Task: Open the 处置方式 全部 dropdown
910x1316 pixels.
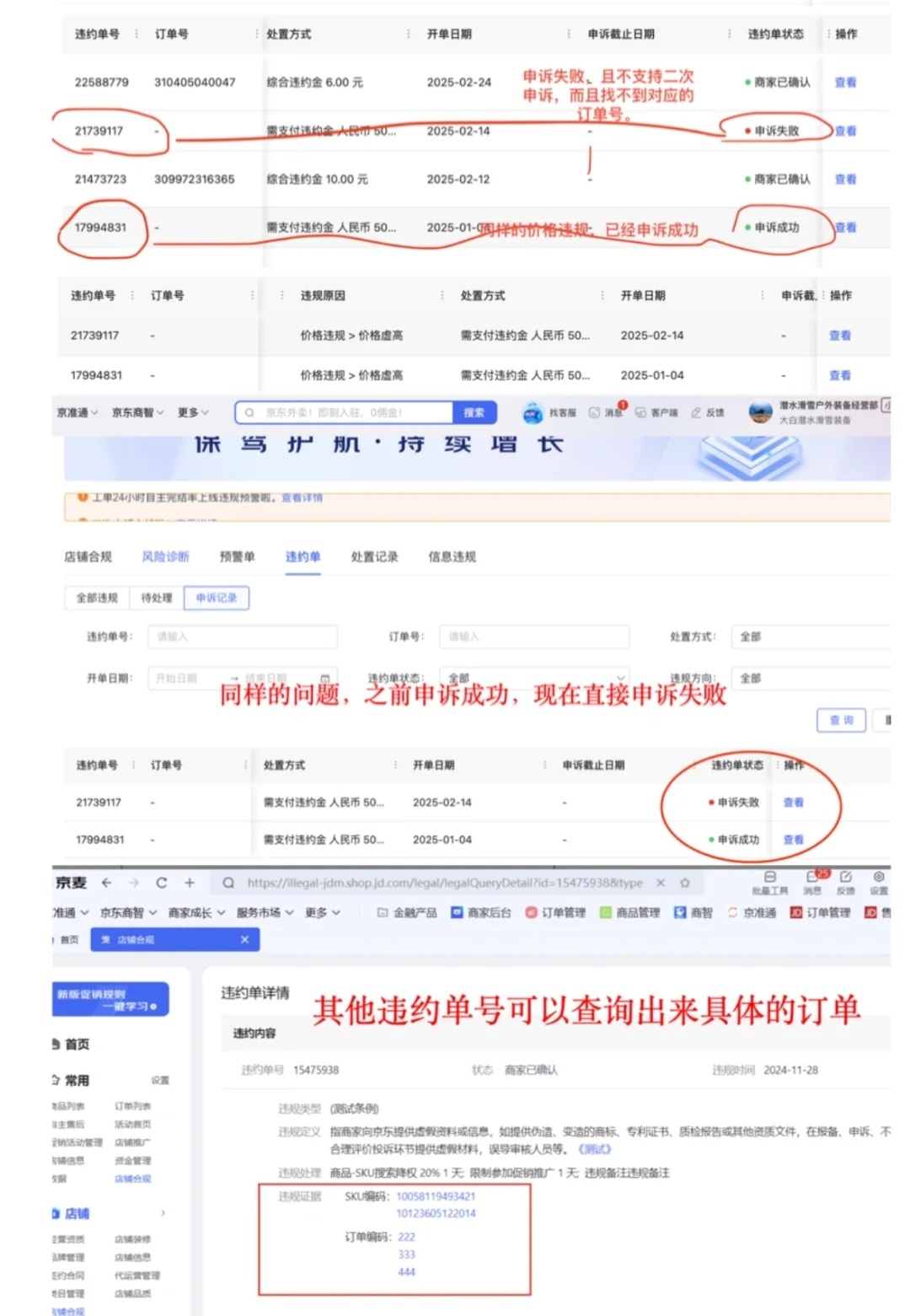Action: pos(811,637)
